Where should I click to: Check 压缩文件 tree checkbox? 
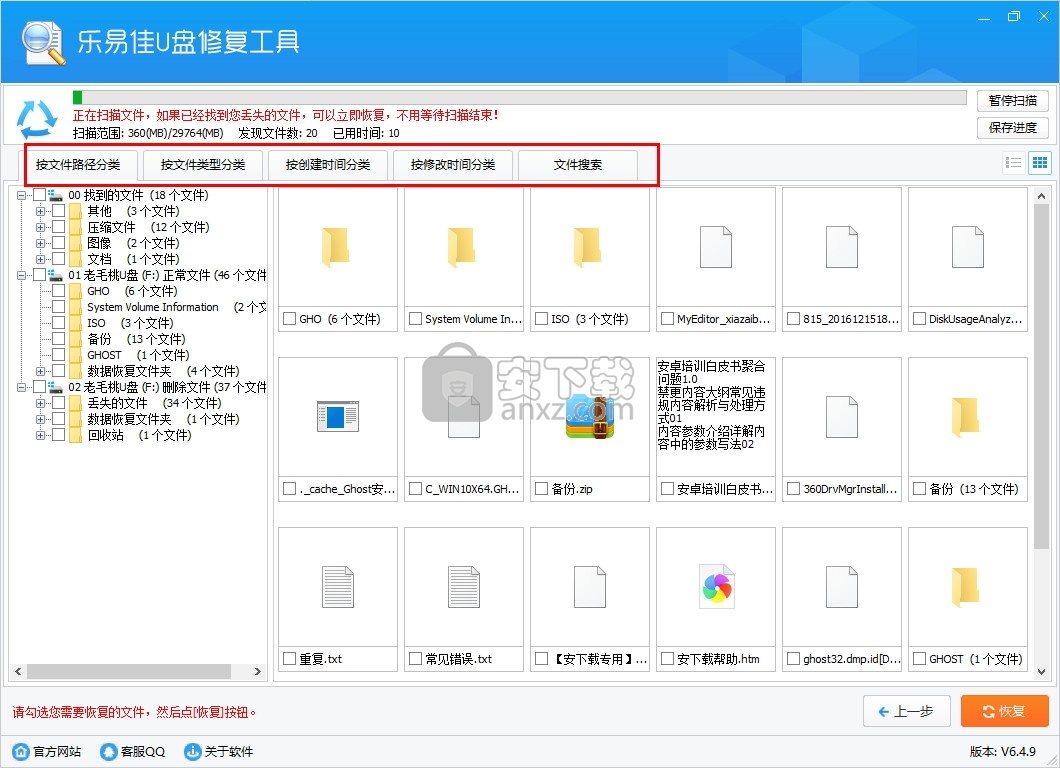[x=59, y=227]
